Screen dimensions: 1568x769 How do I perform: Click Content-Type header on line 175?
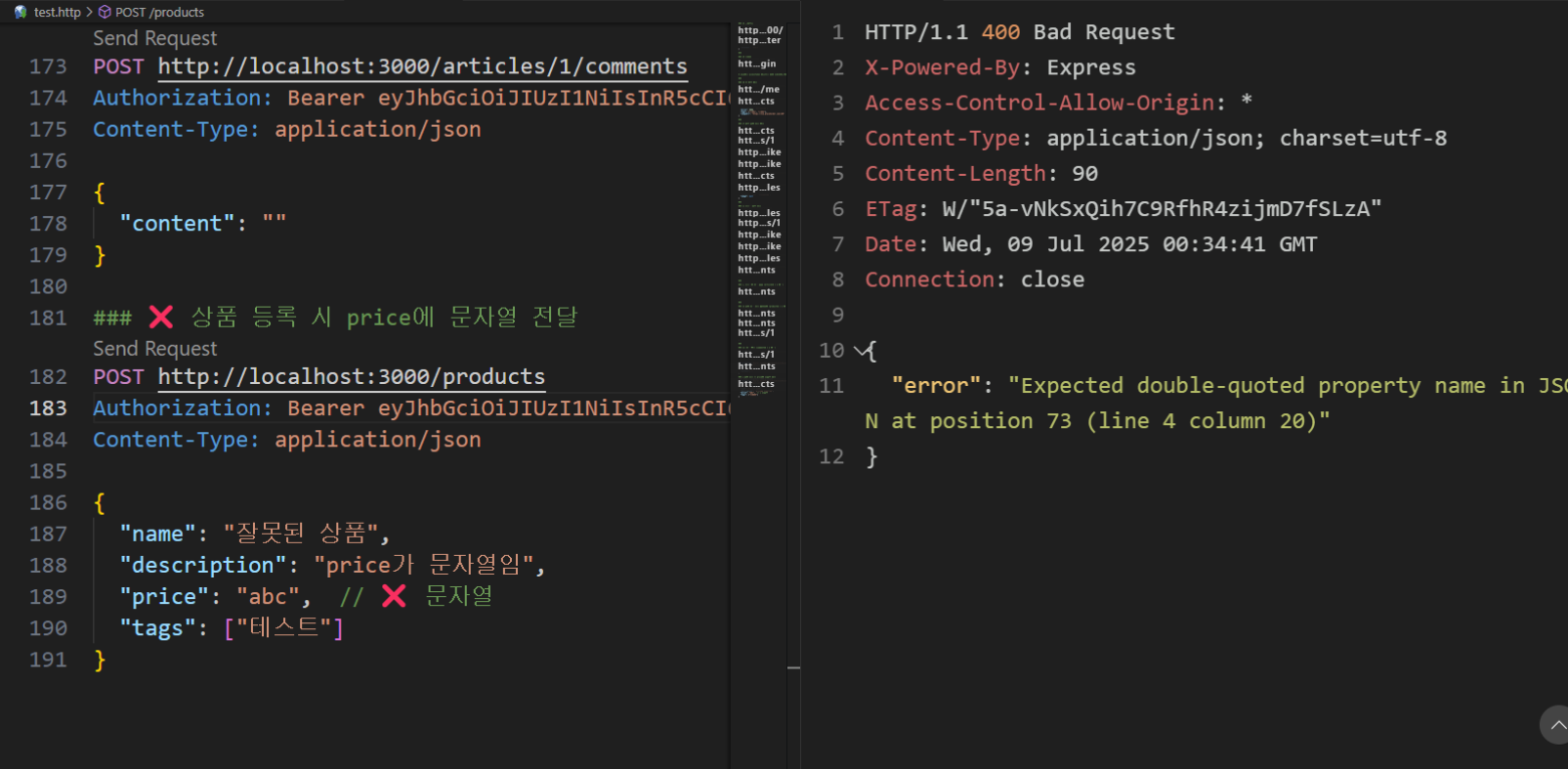(287, 130)
